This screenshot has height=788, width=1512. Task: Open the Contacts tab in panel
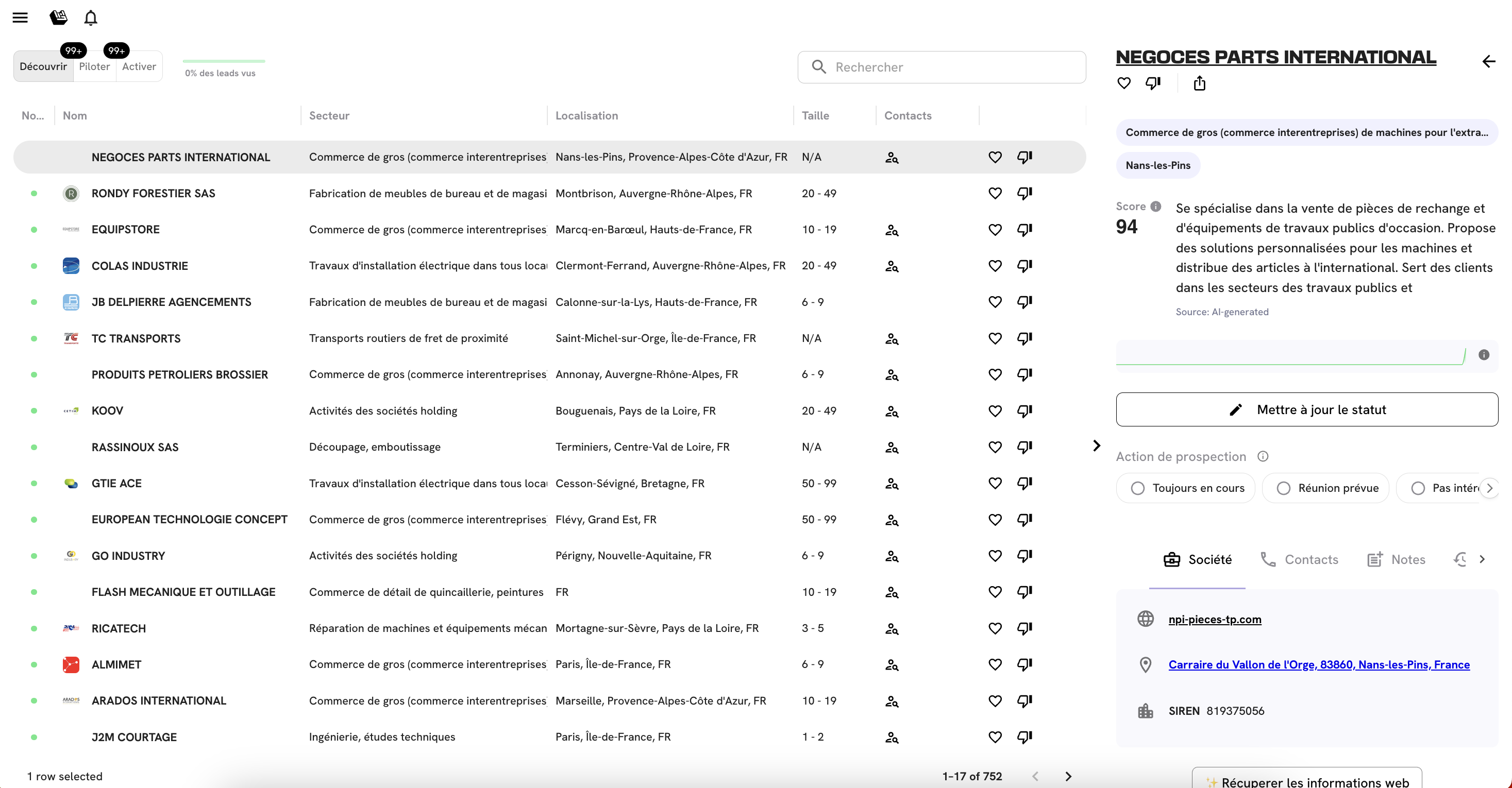(1299, 560)
